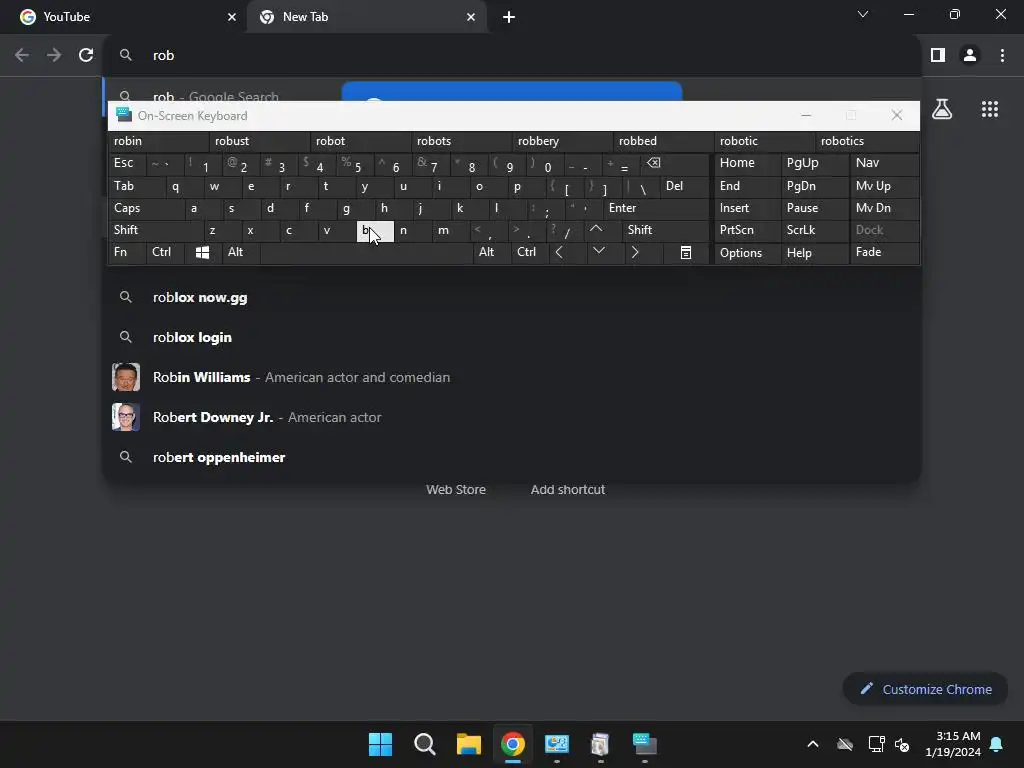Screen dimensions: 1024x768
Task: Open Google apps grid icon
Action: click(990, 109)
